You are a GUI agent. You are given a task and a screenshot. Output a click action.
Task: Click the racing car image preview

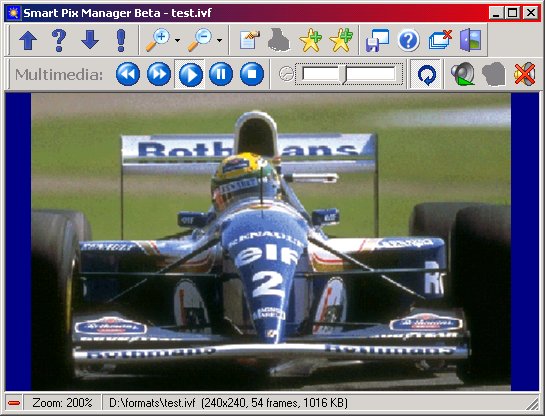pyautogui.click(x=271, y=242)
